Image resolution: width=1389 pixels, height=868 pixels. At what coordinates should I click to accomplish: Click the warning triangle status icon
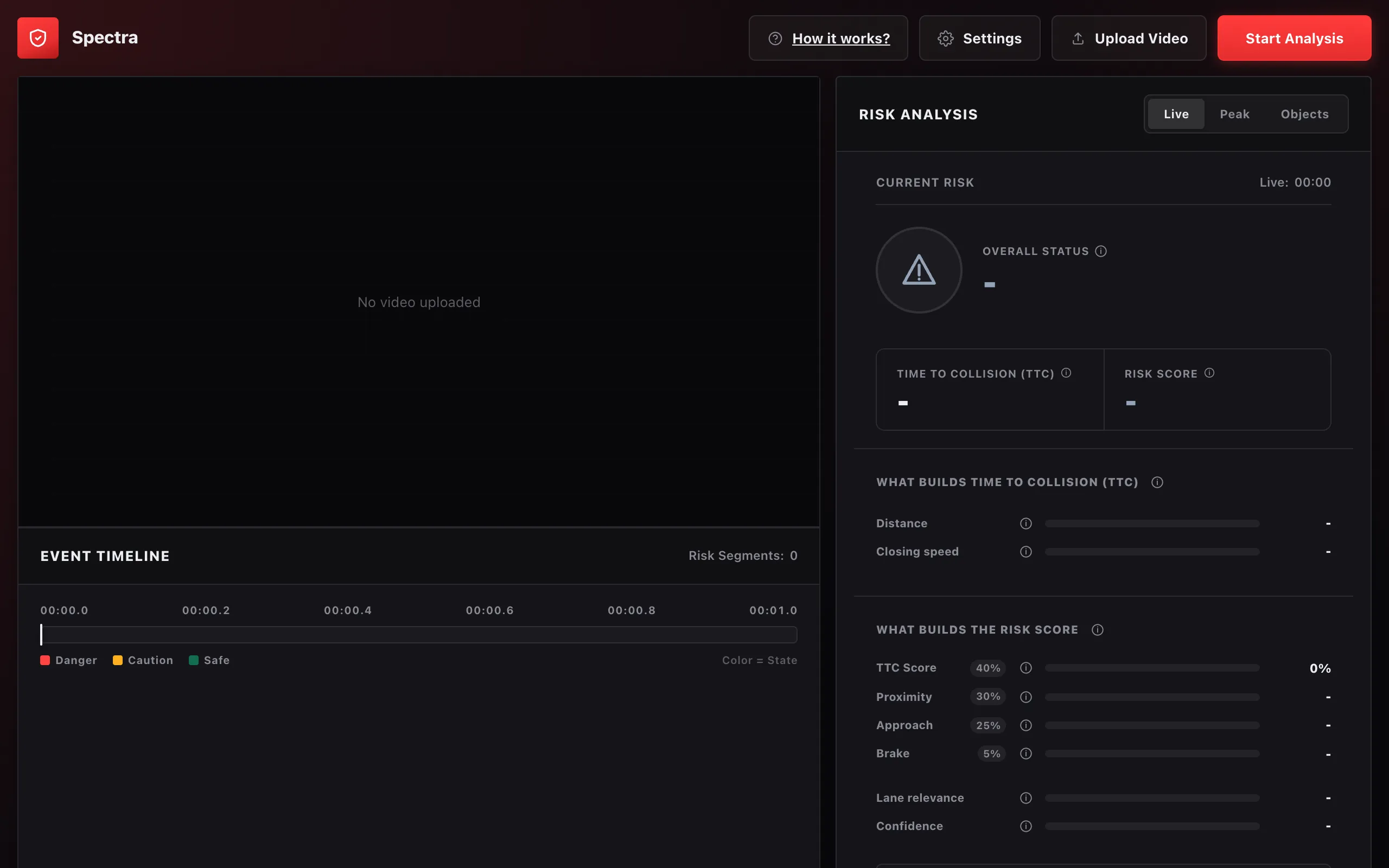[x=919, y=270]
